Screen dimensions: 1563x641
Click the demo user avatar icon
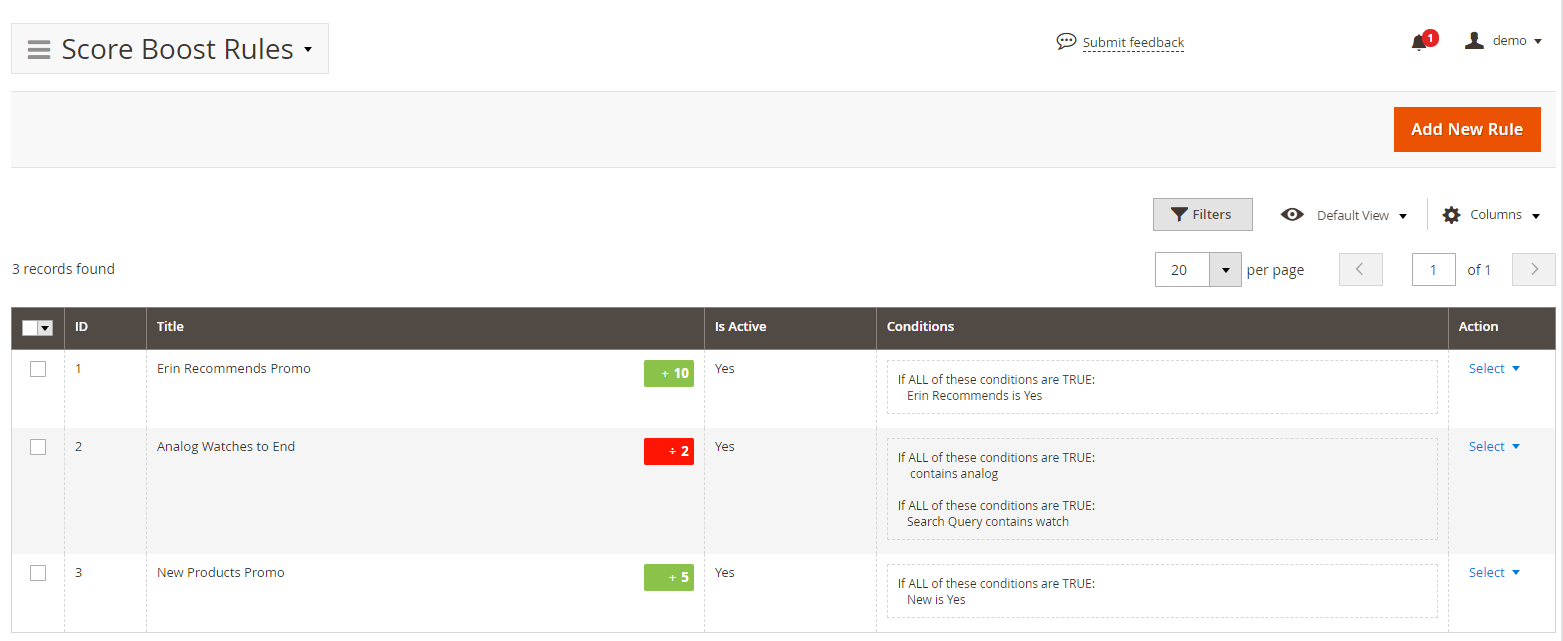[x=1473, y=41]
